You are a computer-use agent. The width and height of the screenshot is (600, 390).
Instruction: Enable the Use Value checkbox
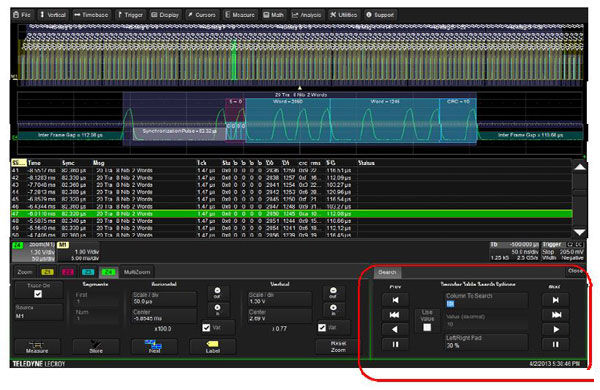tap(427, 328)
